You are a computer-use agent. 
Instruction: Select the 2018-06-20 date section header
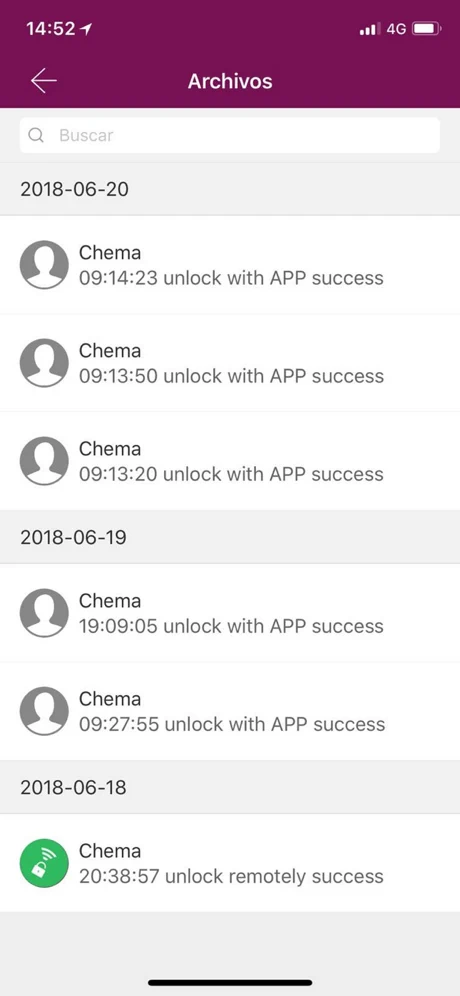(x=230, y=189)
